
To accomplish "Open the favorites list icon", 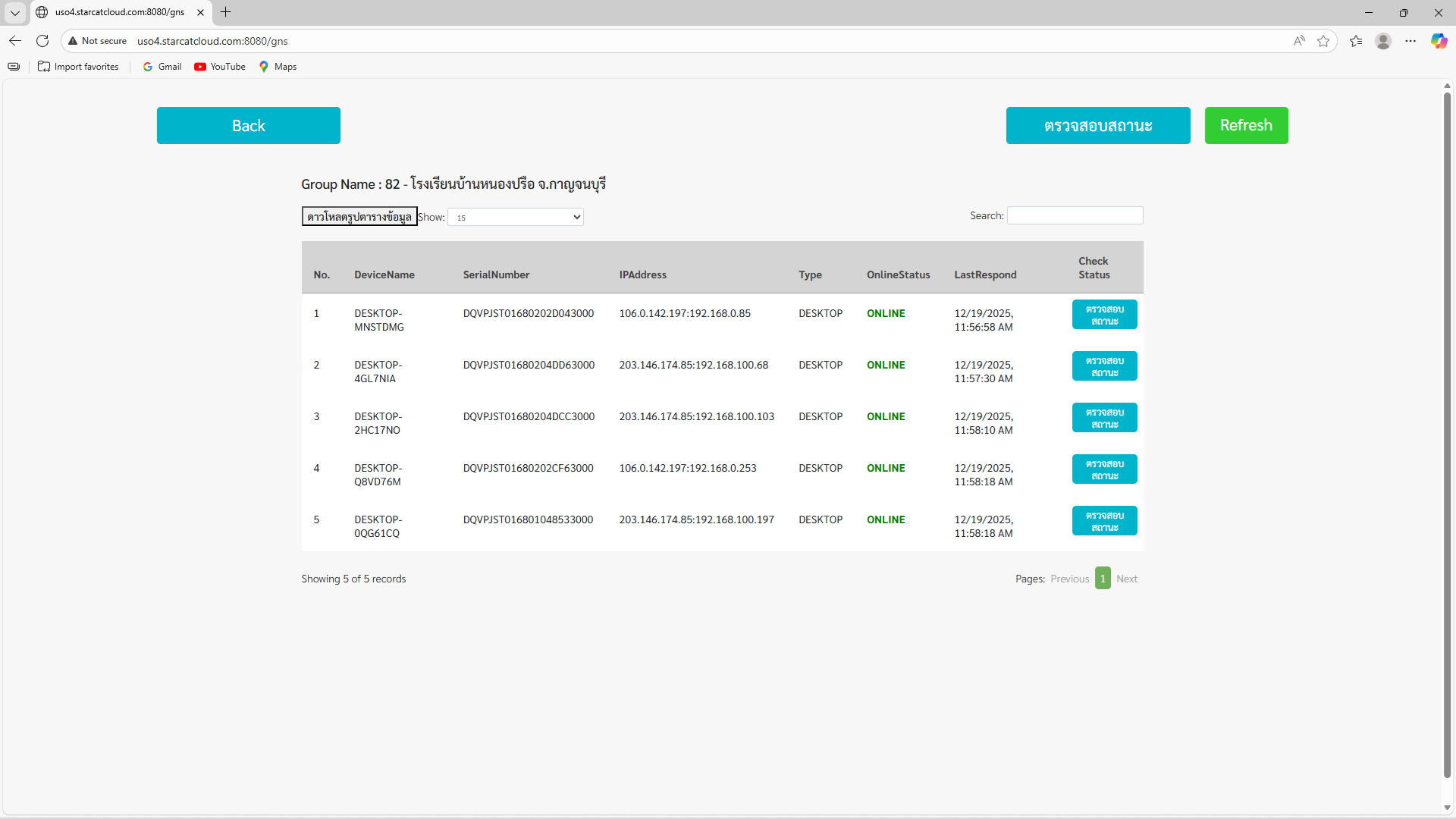I will click(1356, 41).
